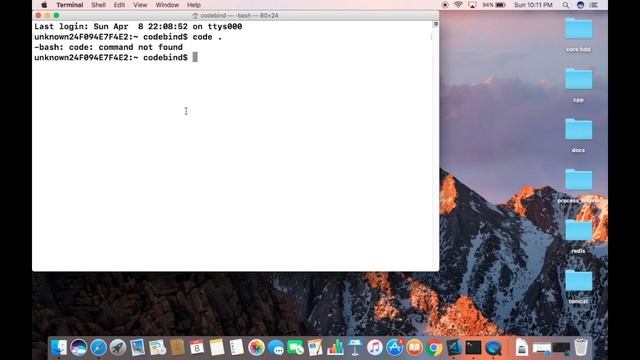The height and width of the screenshot is (360, 640).
Task: Open the Pages app in Dock
Action: coord(315,348)
